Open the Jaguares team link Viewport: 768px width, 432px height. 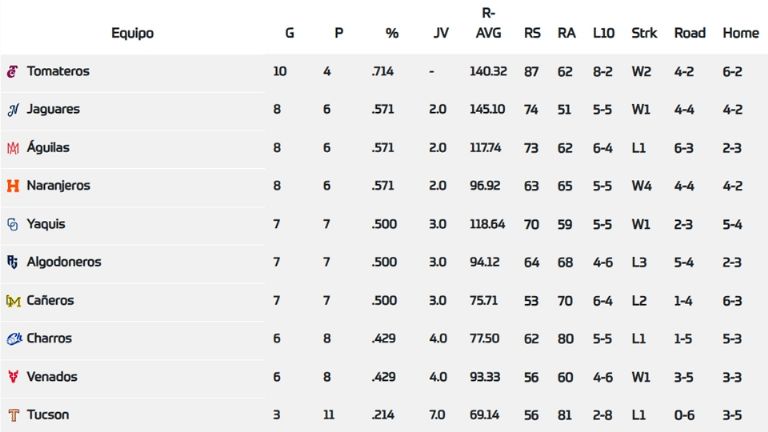point(53,110)
